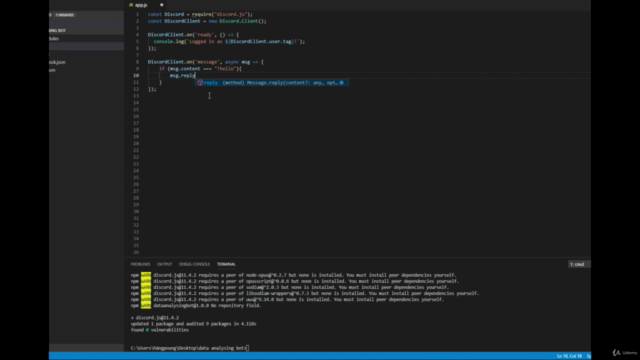Image resolution: width=640 pixels, height=360 pixels.
Task: Click the '1 UNSAVED' badge in Explorer
Action: click(x=64, y=15)
